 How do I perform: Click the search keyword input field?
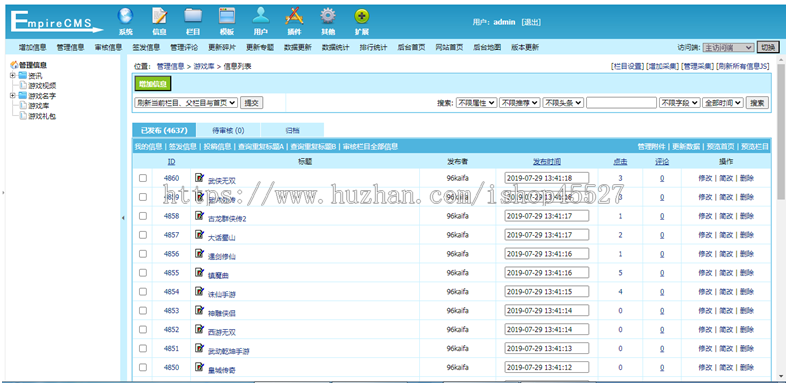621,103
